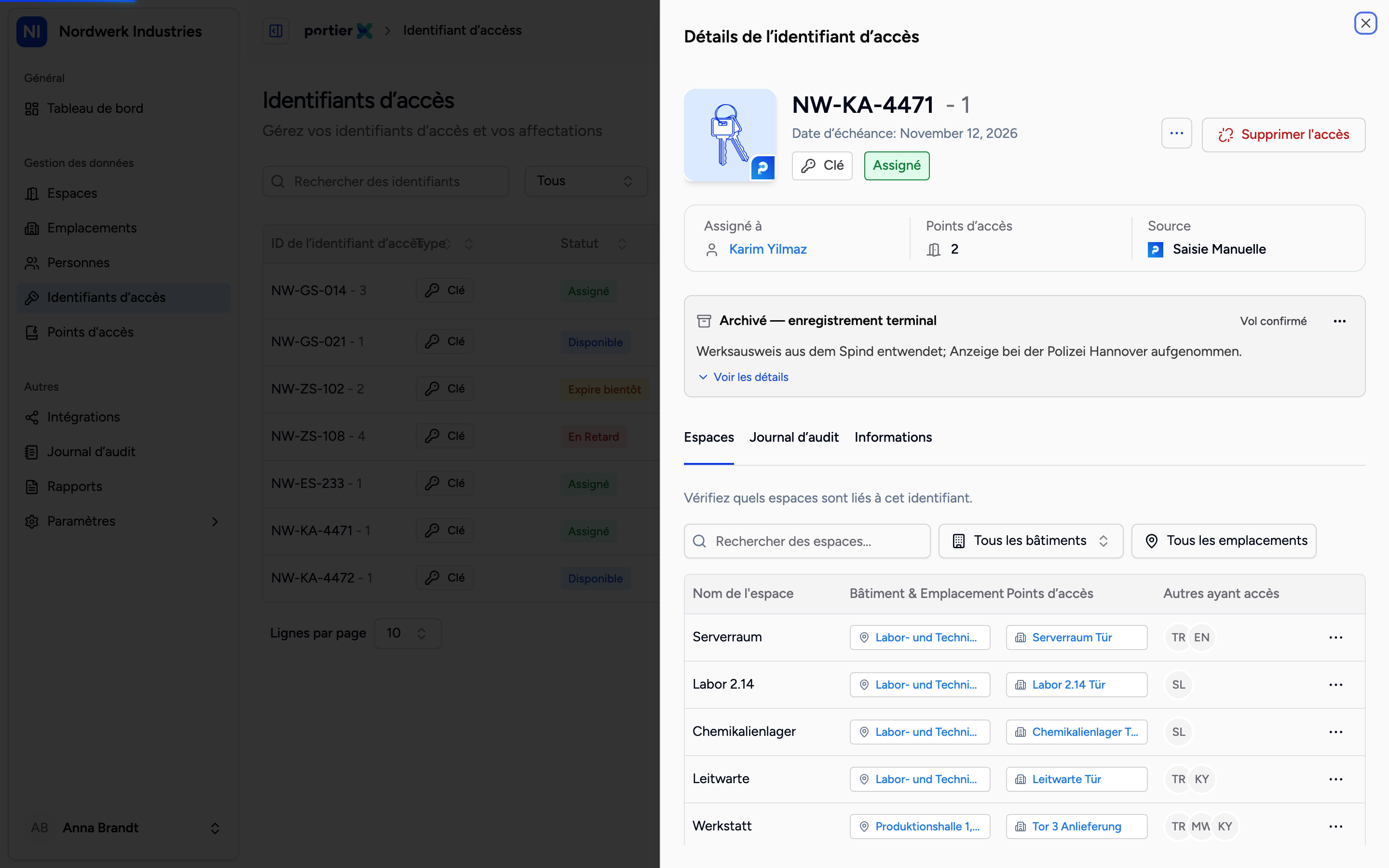The width and height of the screenshot is (1389, 868).
Task: Expand Voir les détails in the archive note
Action: [743, 377]
